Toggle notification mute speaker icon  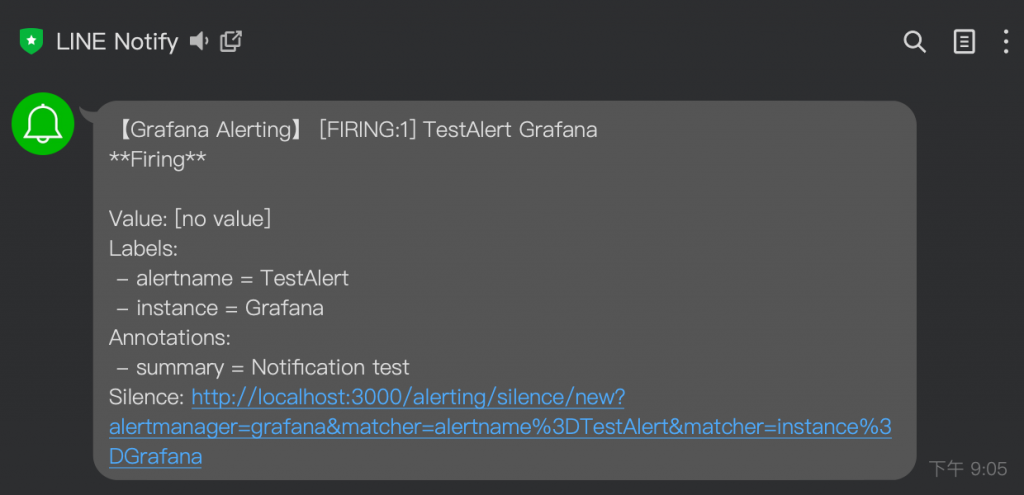pos(199,41)
